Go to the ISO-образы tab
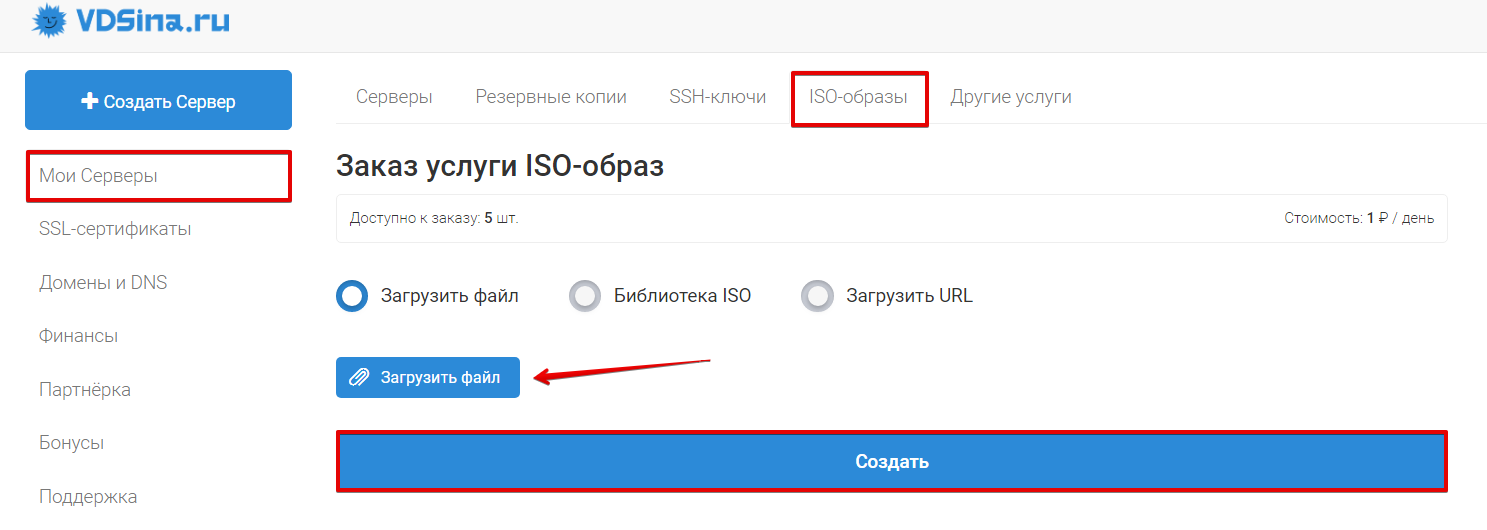Image resolution: width=1487 pixels, height=530 pixels. tap(859, 97)
